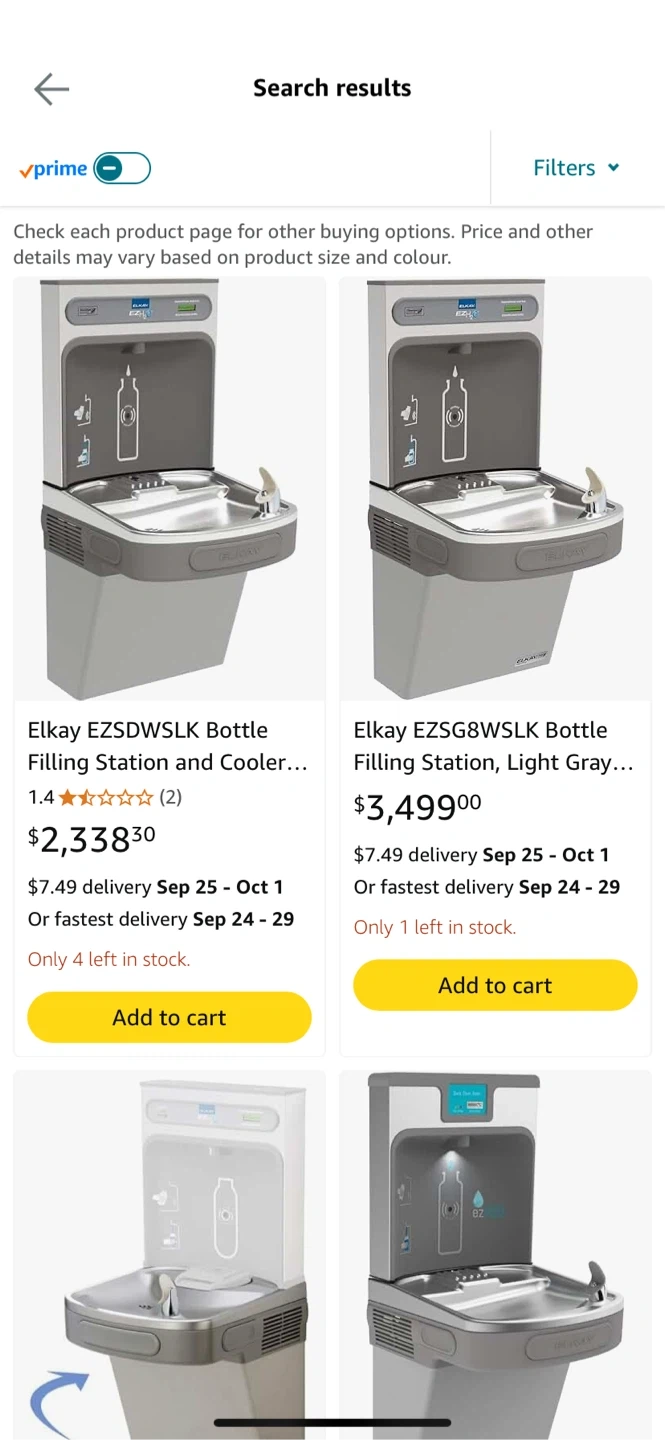Viewport: 665px width, 1440px height.
Task: Add the $3,499.00 Elkay station to cart
Action: point(495,985)
